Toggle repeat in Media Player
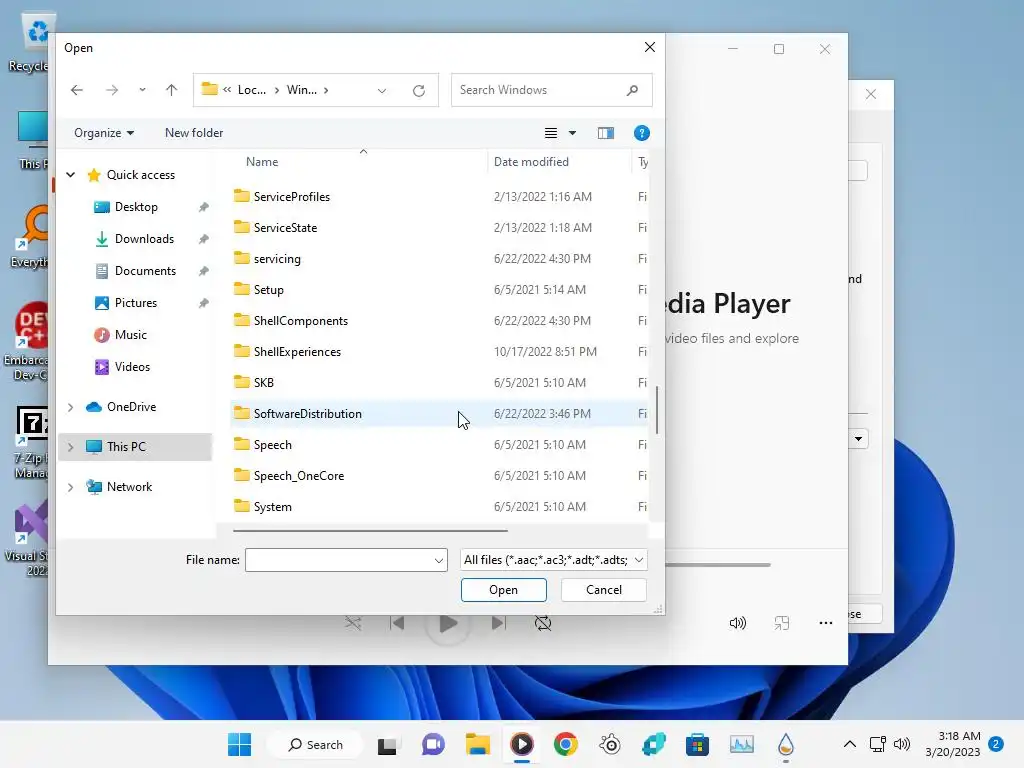Image resolution: width=1024 pixels, height=768 pixels. point(543,623)
